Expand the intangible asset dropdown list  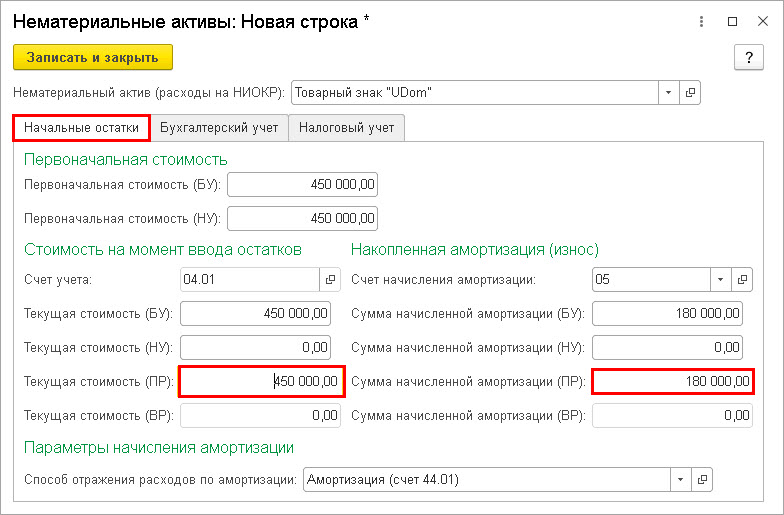point(668,92)
